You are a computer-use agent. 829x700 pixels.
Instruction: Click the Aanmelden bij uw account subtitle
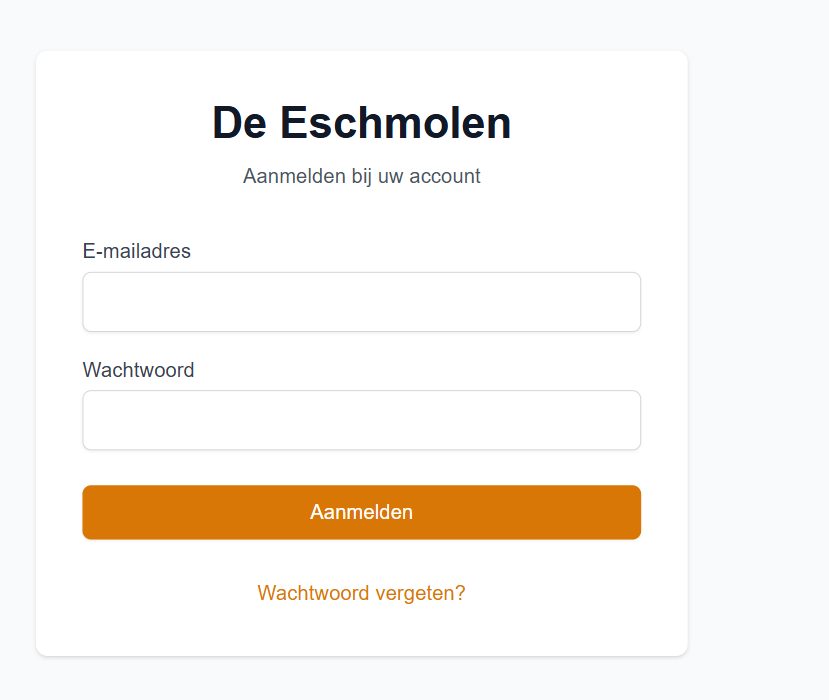coord(361,176)
